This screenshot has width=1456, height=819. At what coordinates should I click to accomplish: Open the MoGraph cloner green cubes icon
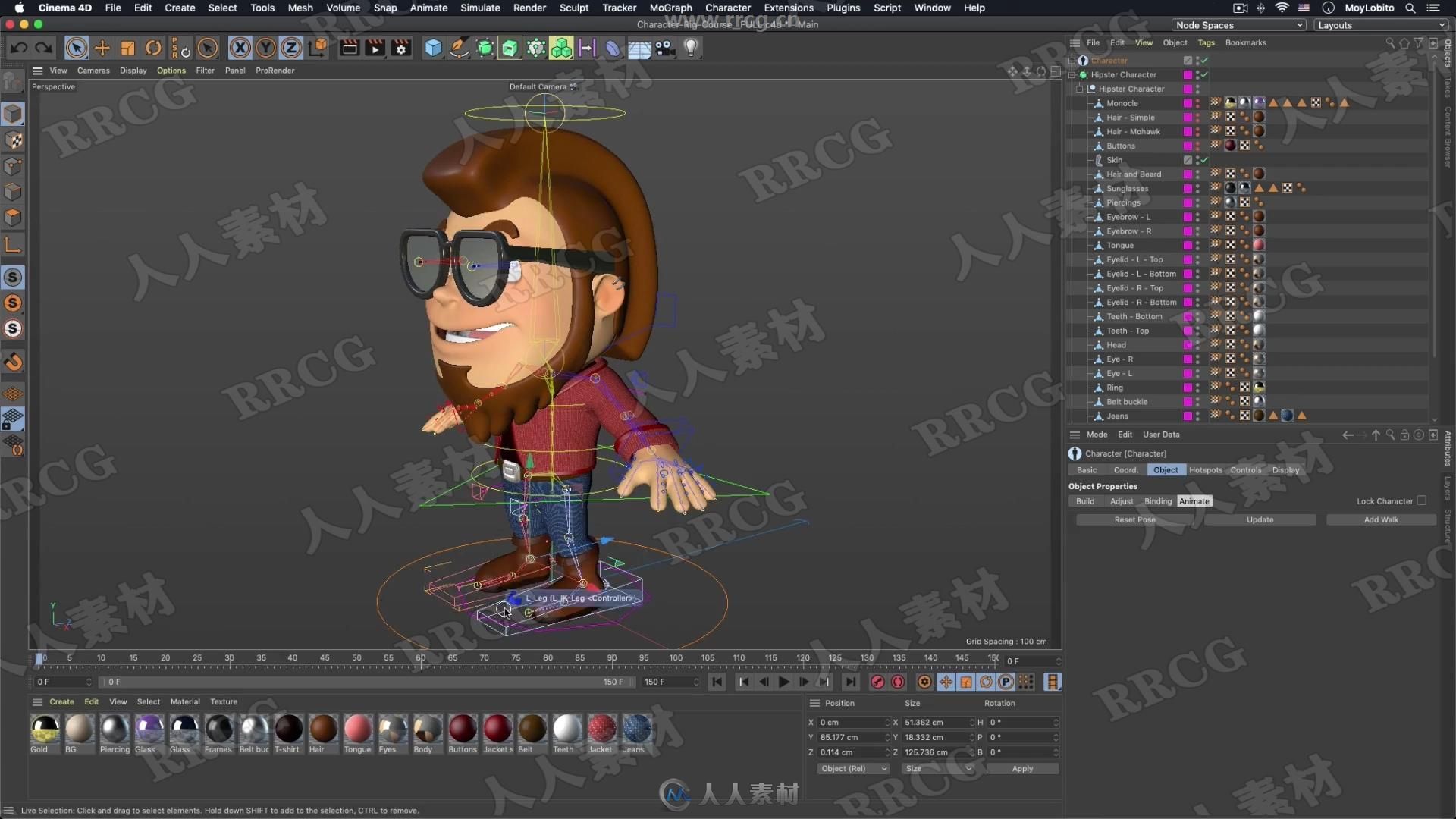click(561, 48)
